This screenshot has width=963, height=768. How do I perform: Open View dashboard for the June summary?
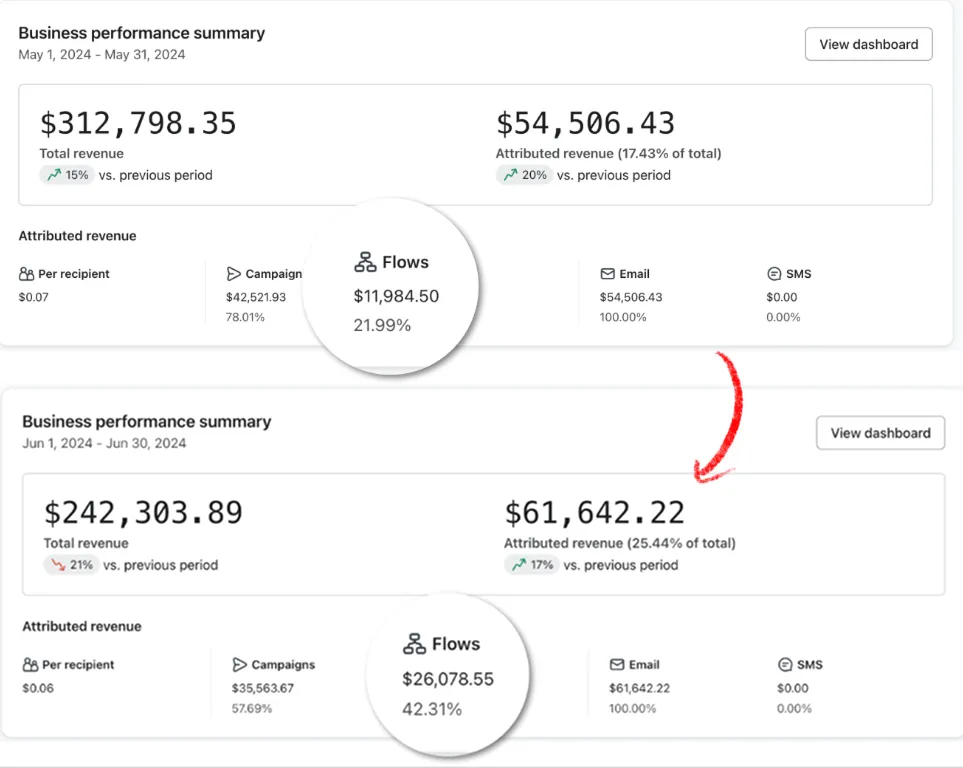880,433
